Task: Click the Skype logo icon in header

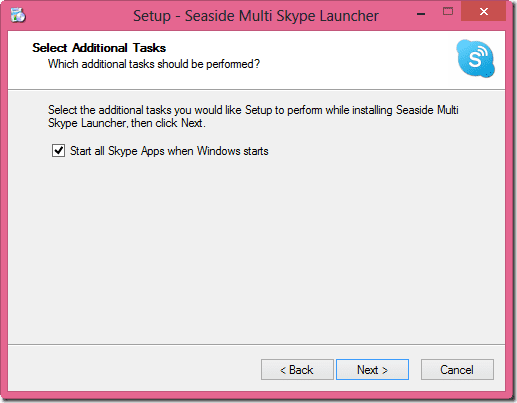Action: click(x=476, y=59)
